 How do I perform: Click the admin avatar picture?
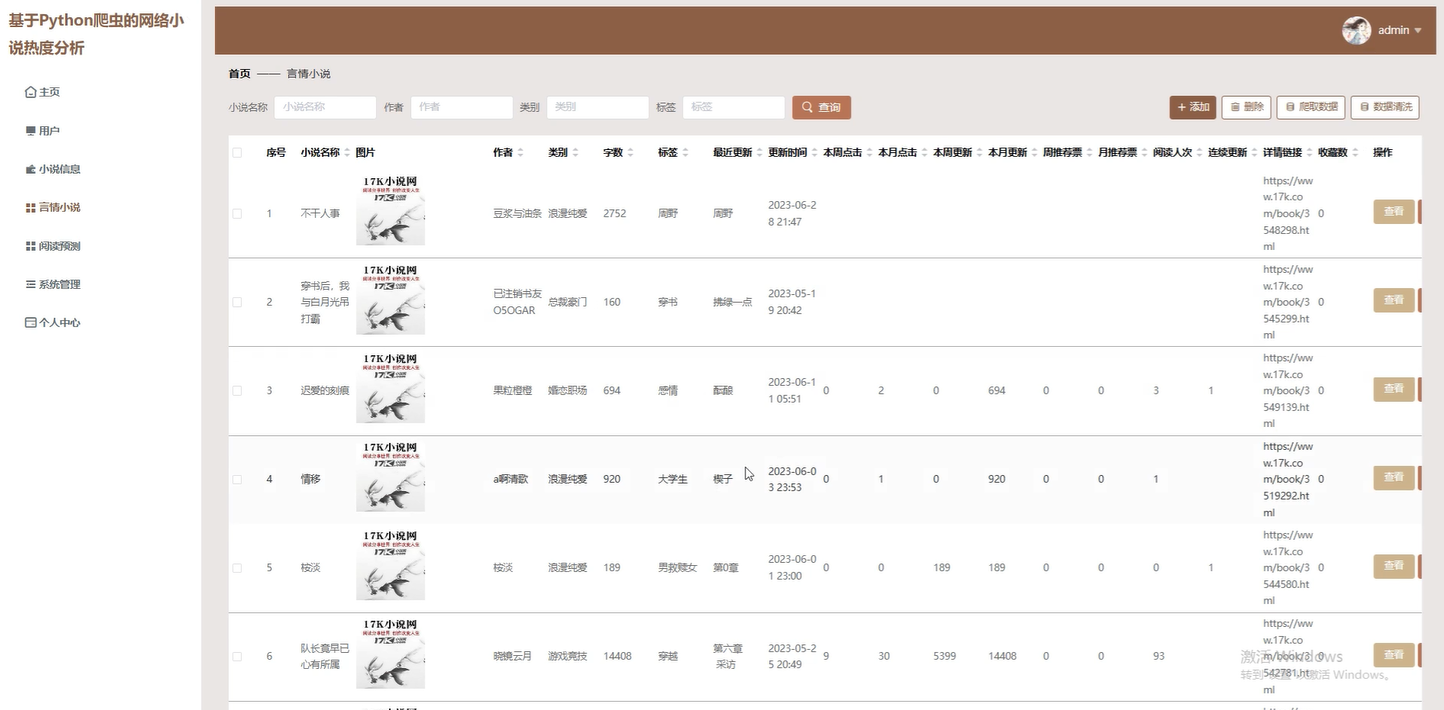1356,30
